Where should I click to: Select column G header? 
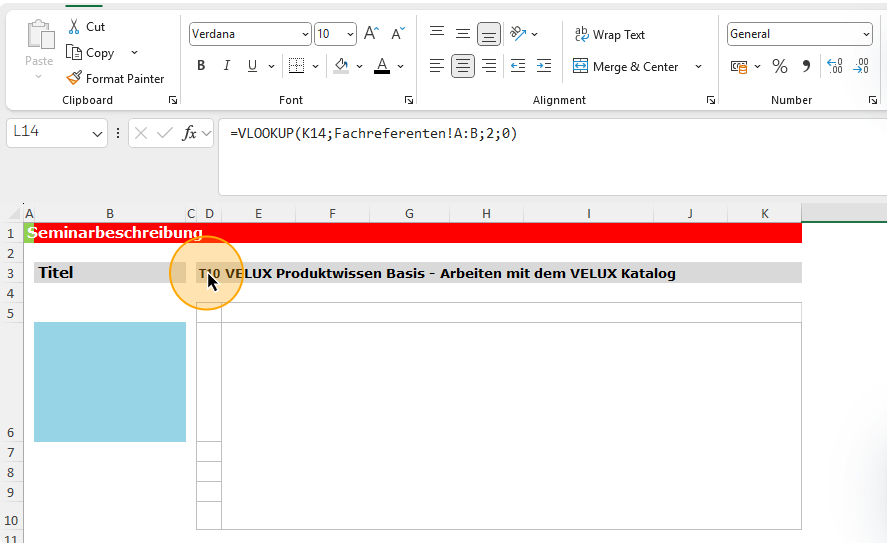(x=409, y=214)
